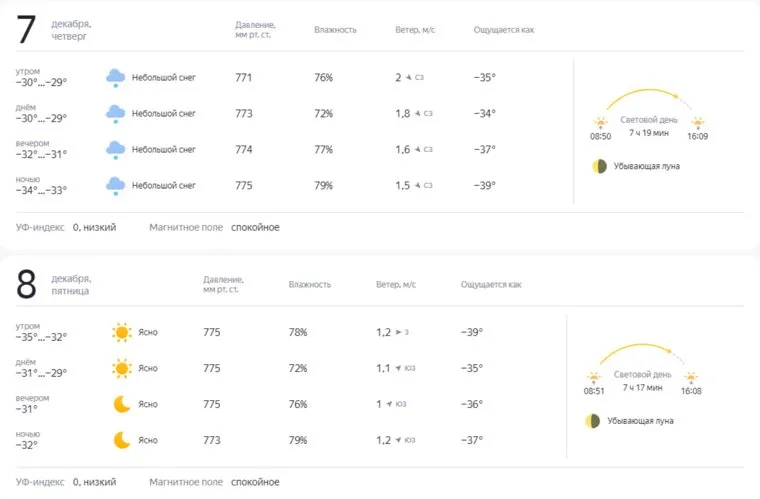Click the moon icon for December 8 evening
The width and height of the screenshot is (760, 499).
[122, 404]
